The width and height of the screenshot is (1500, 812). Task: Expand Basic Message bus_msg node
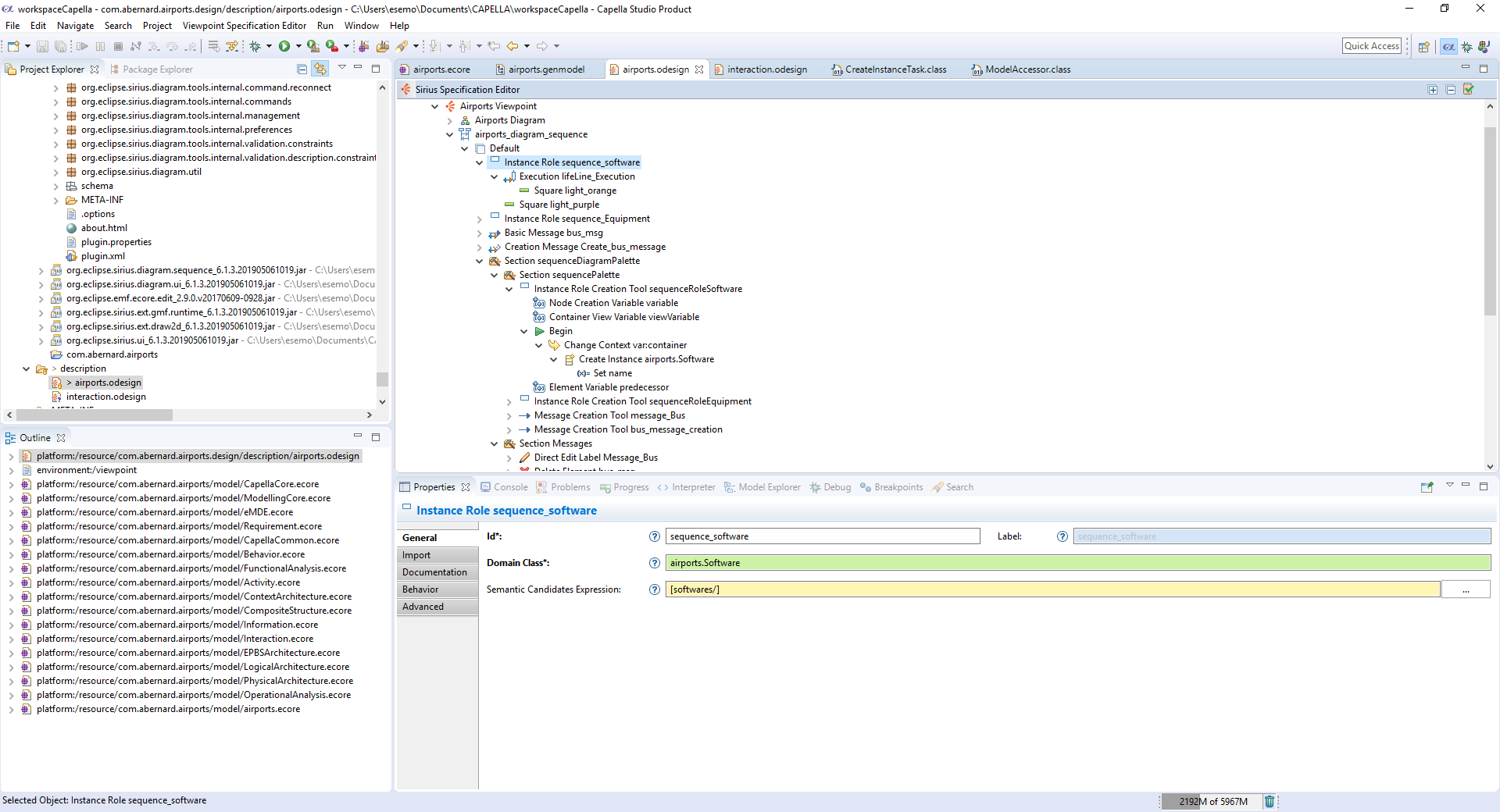(x=480, y=233)
